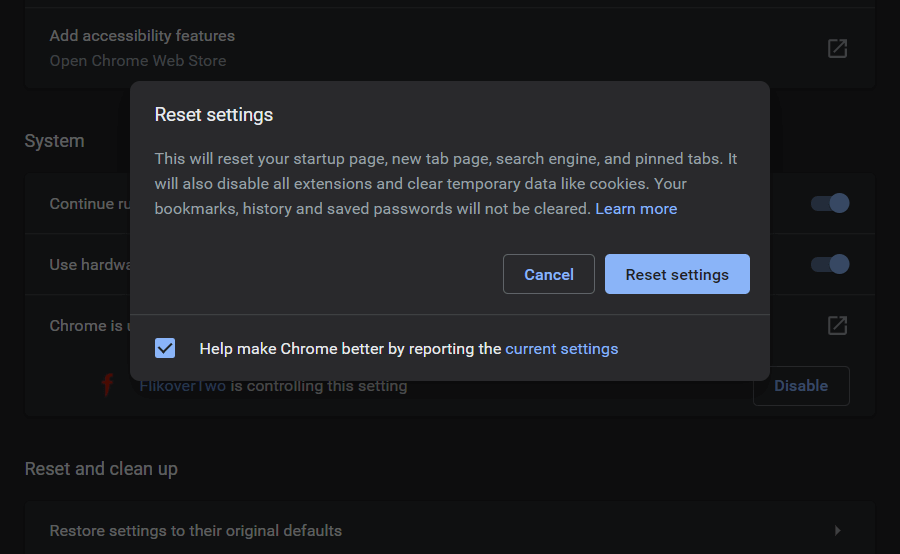Follow the current settings link
This screenshot has height=554, width=900.
(x=561, y=349)
